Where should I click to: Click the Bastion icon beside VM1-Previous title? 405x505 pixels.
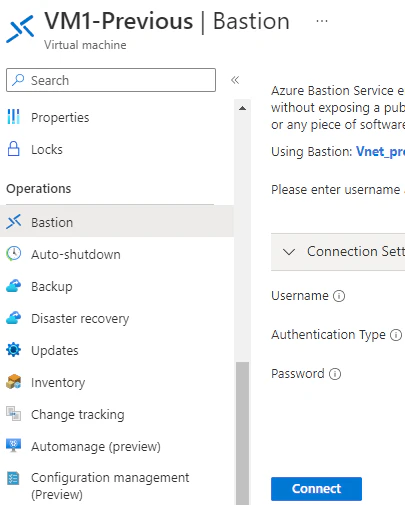pos(20,29)
